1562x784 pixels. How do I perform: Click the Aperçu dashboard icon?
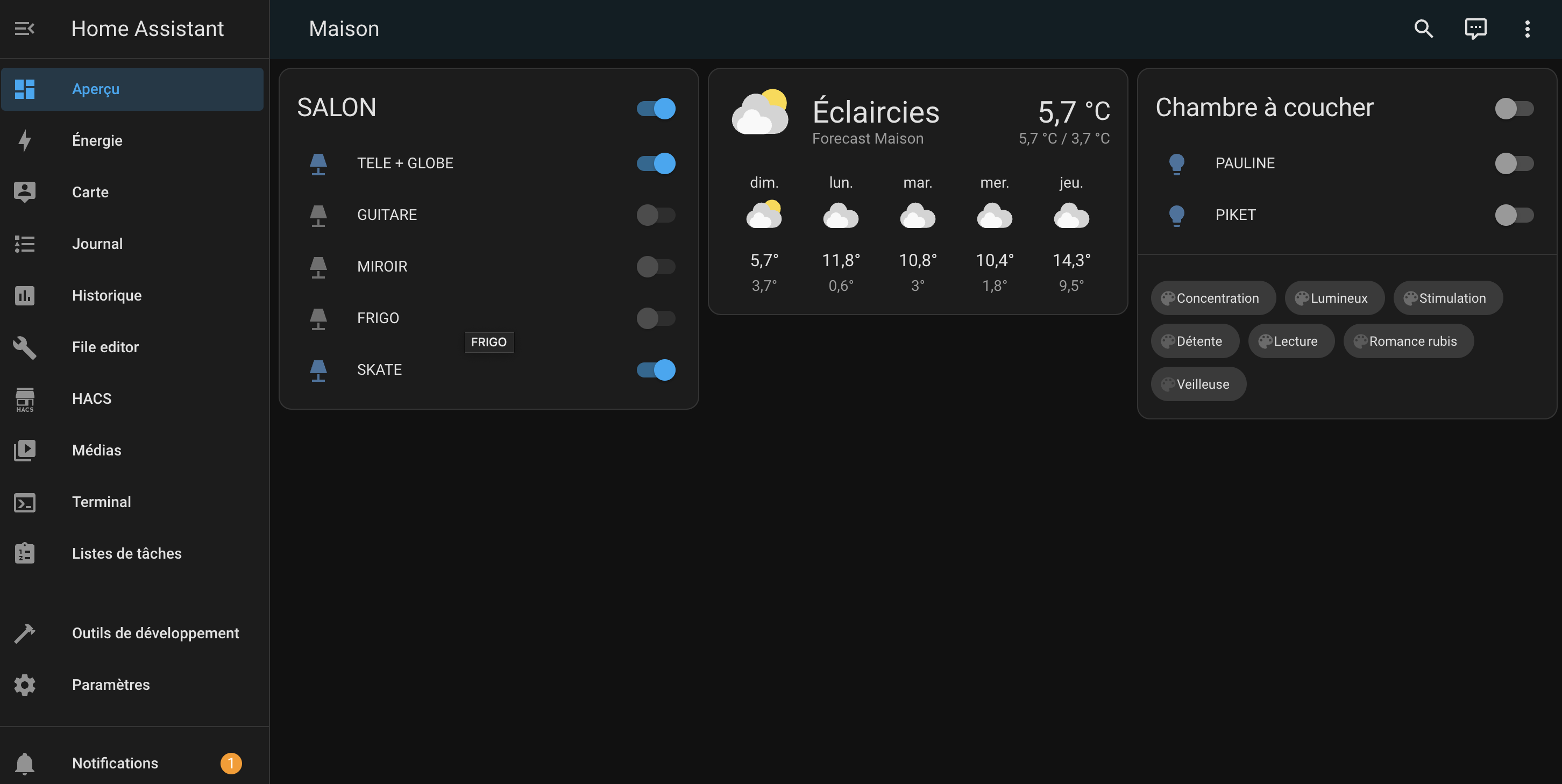[24, 89]
